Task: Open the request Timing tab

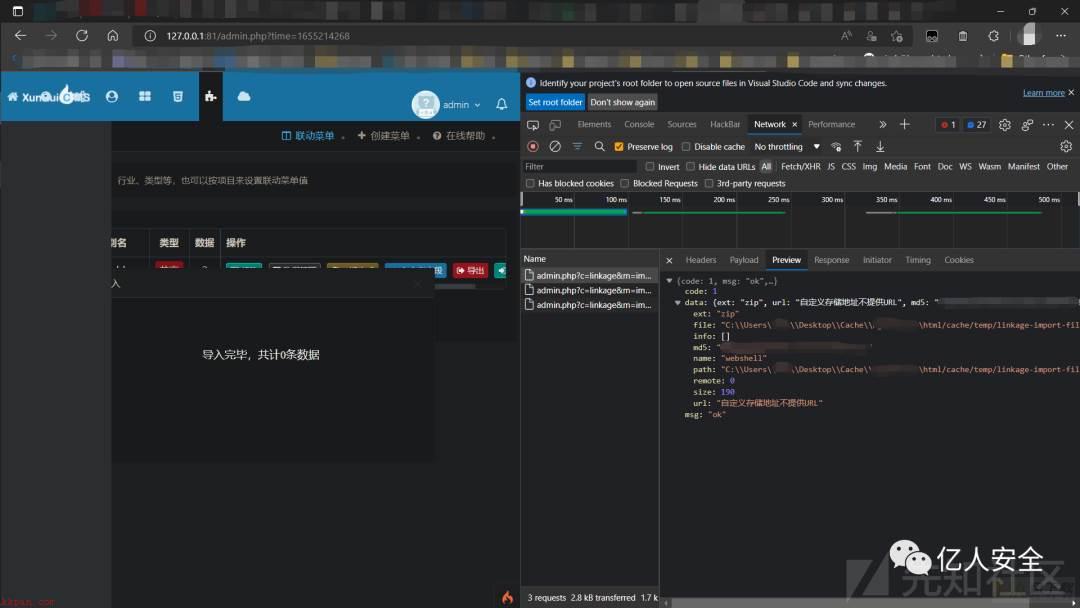Action: pyautogui.click(x=917, y=260)
